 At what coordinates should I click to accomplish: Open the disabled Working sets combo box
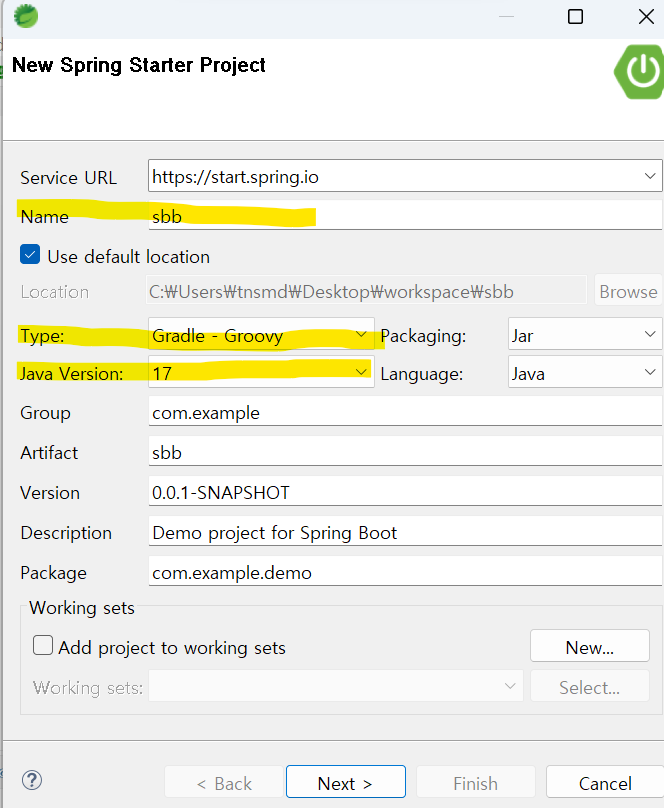point(336,686)
